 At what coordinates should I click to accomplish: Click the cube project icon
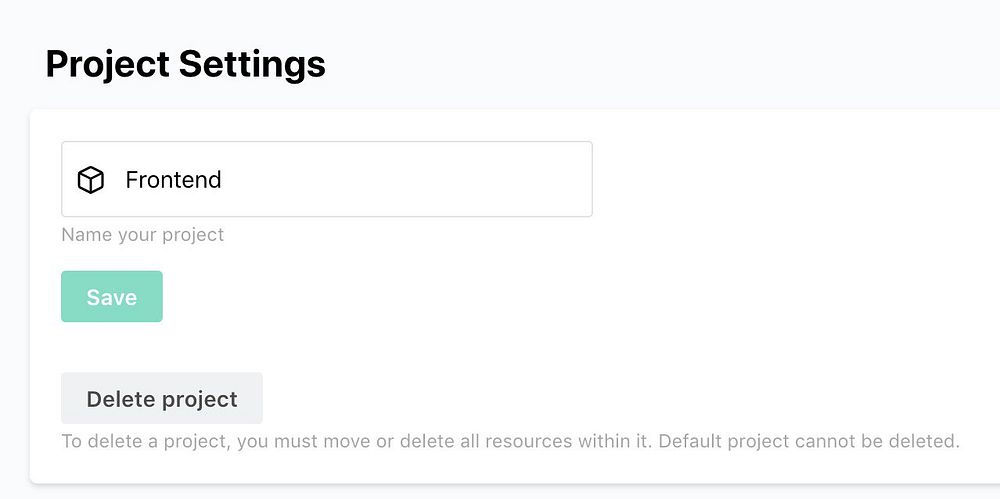91,180
